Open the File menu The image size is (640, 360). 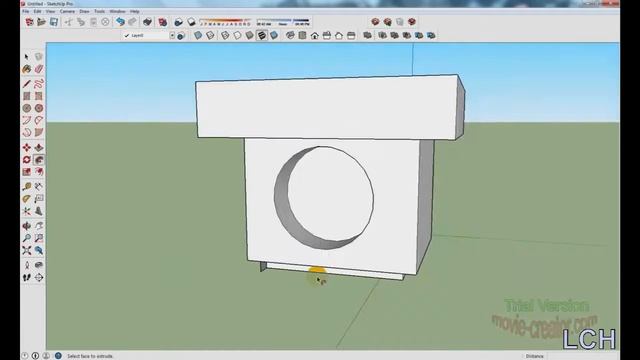(x=26, y=11)
